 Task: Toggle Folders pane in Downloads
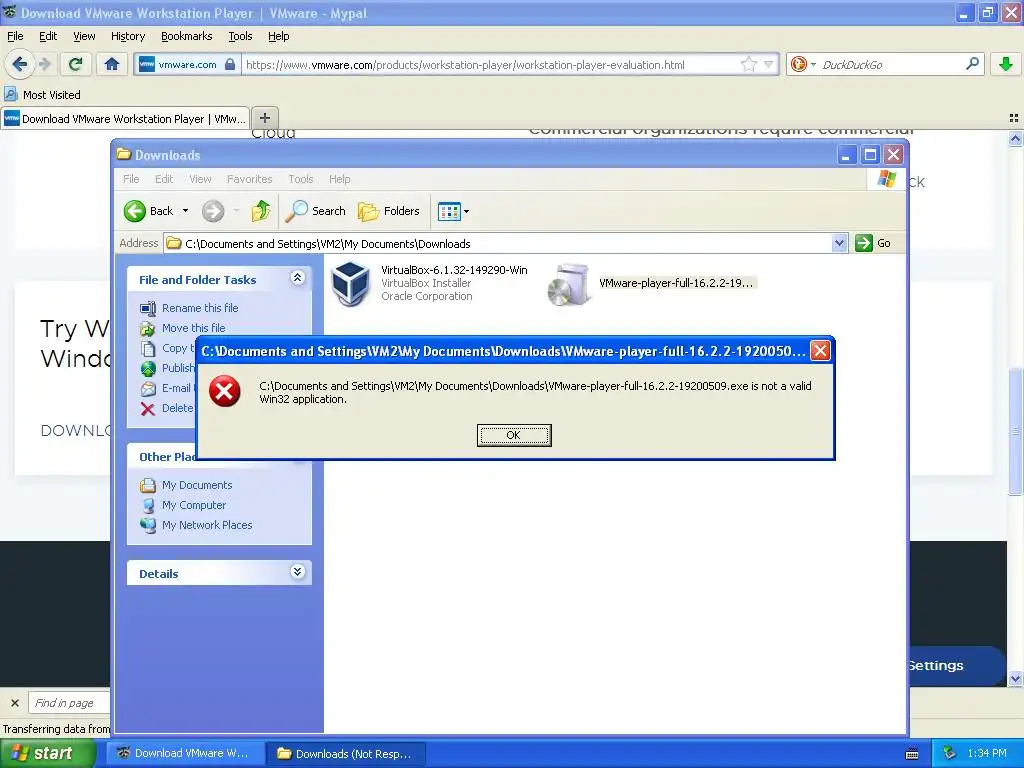[x=389, y=211]
